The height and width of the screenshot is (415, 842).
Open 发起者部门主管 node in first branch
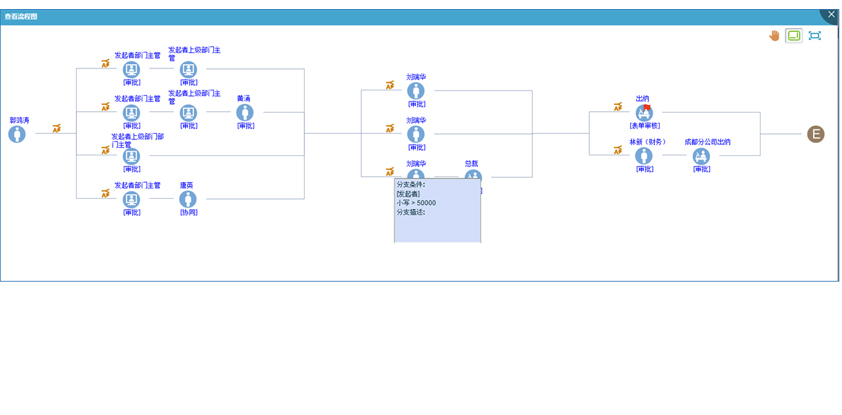click(131, 69)
